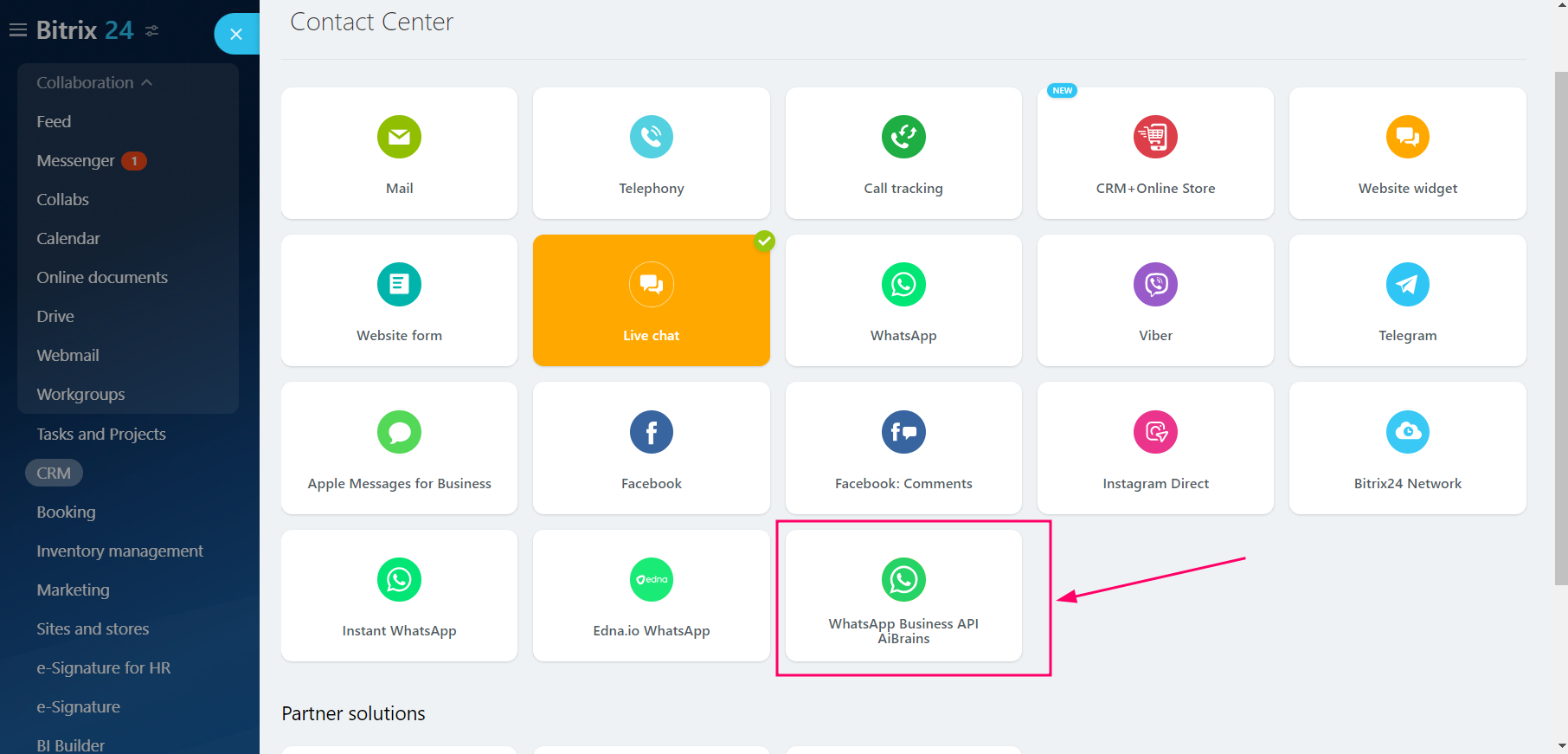Open the Telegram paper plane icon
The width and height of the screenshot is (1568, 754).
click(1407, 284)
